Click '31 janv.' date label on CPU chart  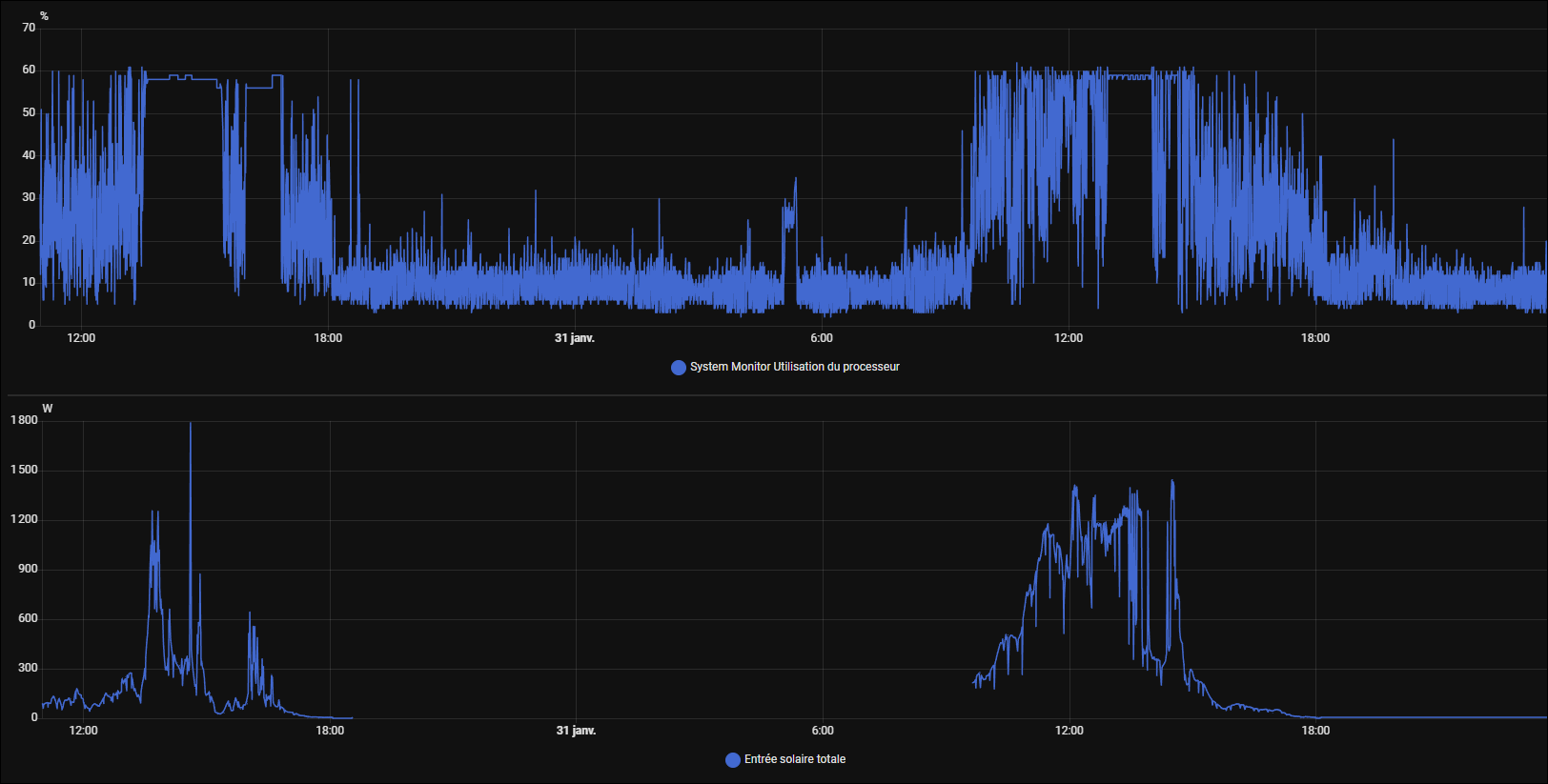(x=575, y=338)
